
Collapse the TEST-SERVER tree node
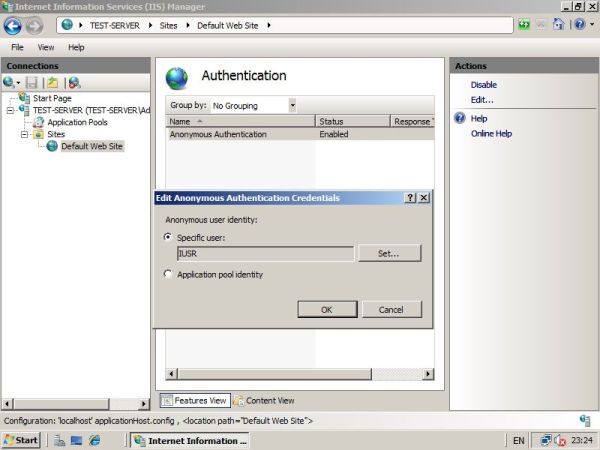(x=10, y=110)
